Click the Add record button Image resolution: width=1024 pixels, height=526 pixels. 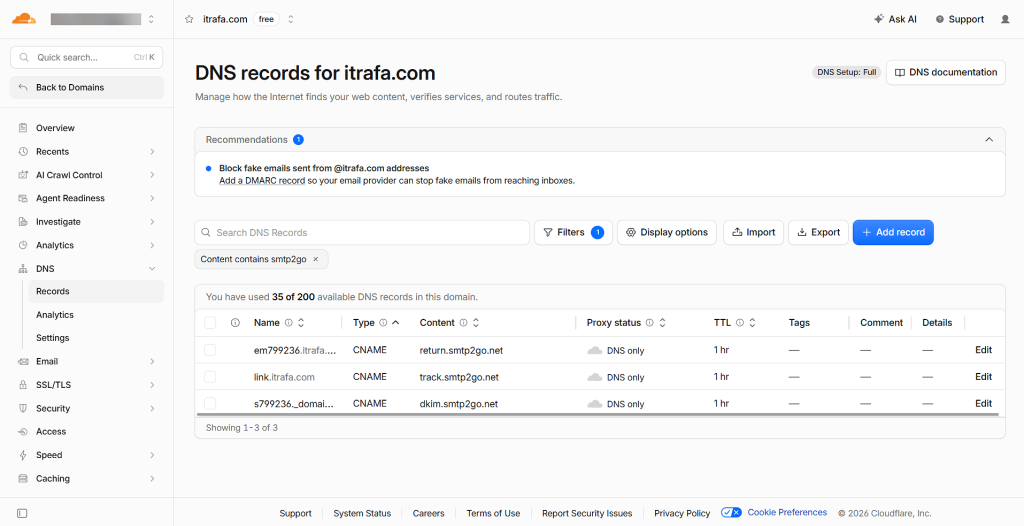coord(893,233)
